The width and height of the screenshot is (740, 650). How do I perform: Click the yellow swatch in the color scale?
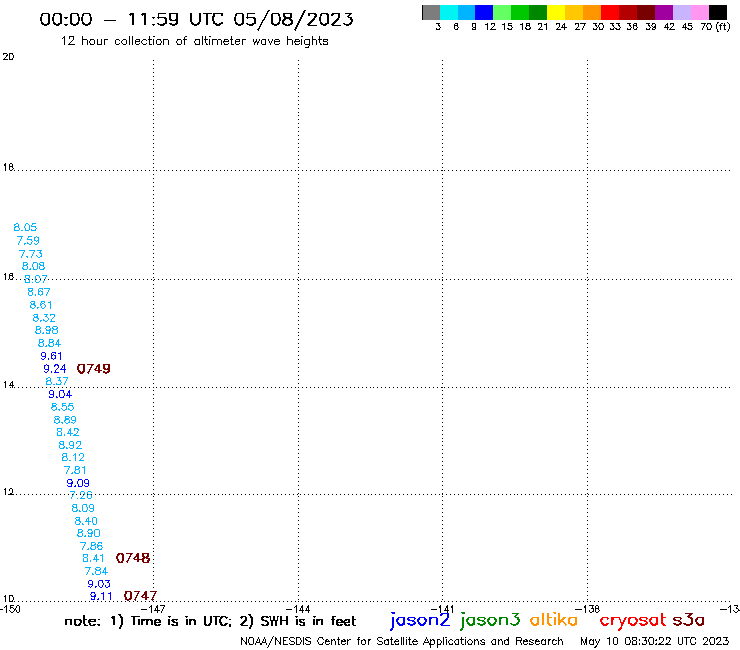pyautogui.click(x=556, y=12)
